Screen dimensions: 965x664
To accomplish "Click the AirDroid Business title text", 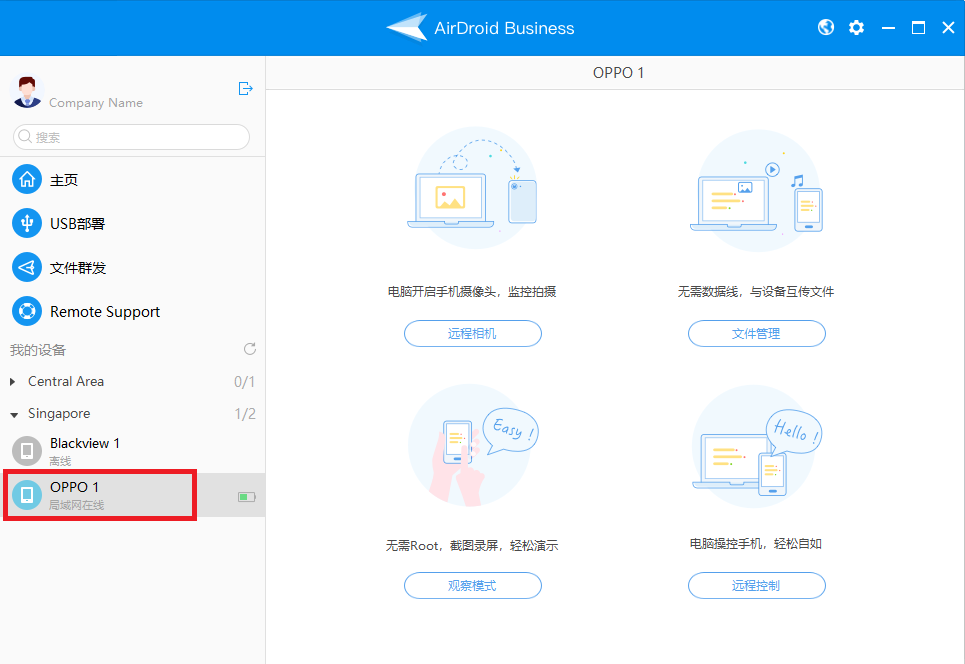I will click(504, 28).
